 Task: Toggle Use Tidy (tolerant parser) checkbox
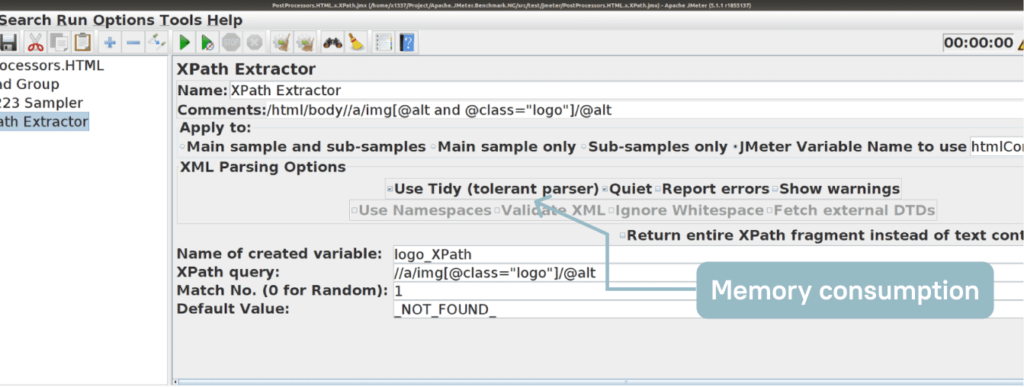pyautogui.click(x=390, y=189)
